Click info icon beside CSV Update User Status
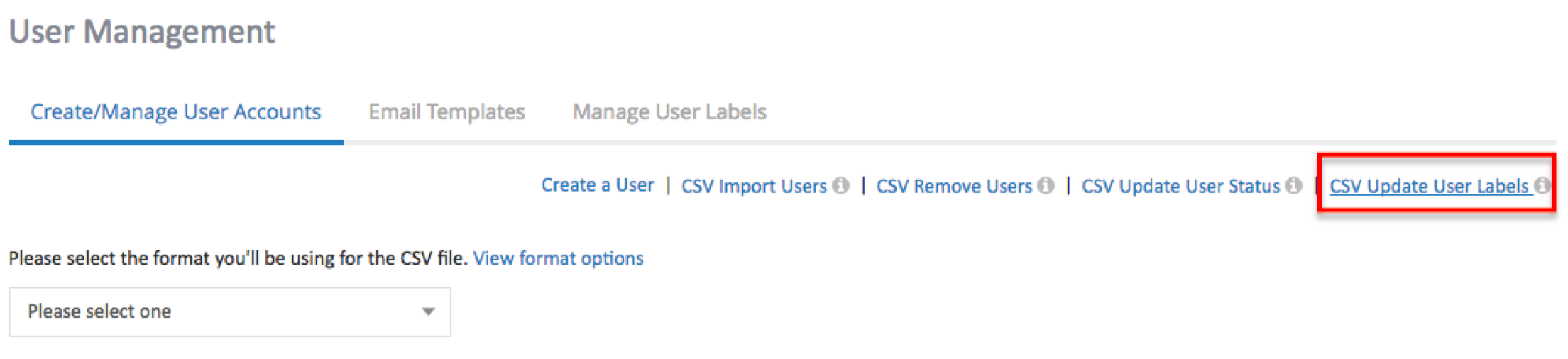The height and width of the screenshot is (359, 1568). [1293, 186]
